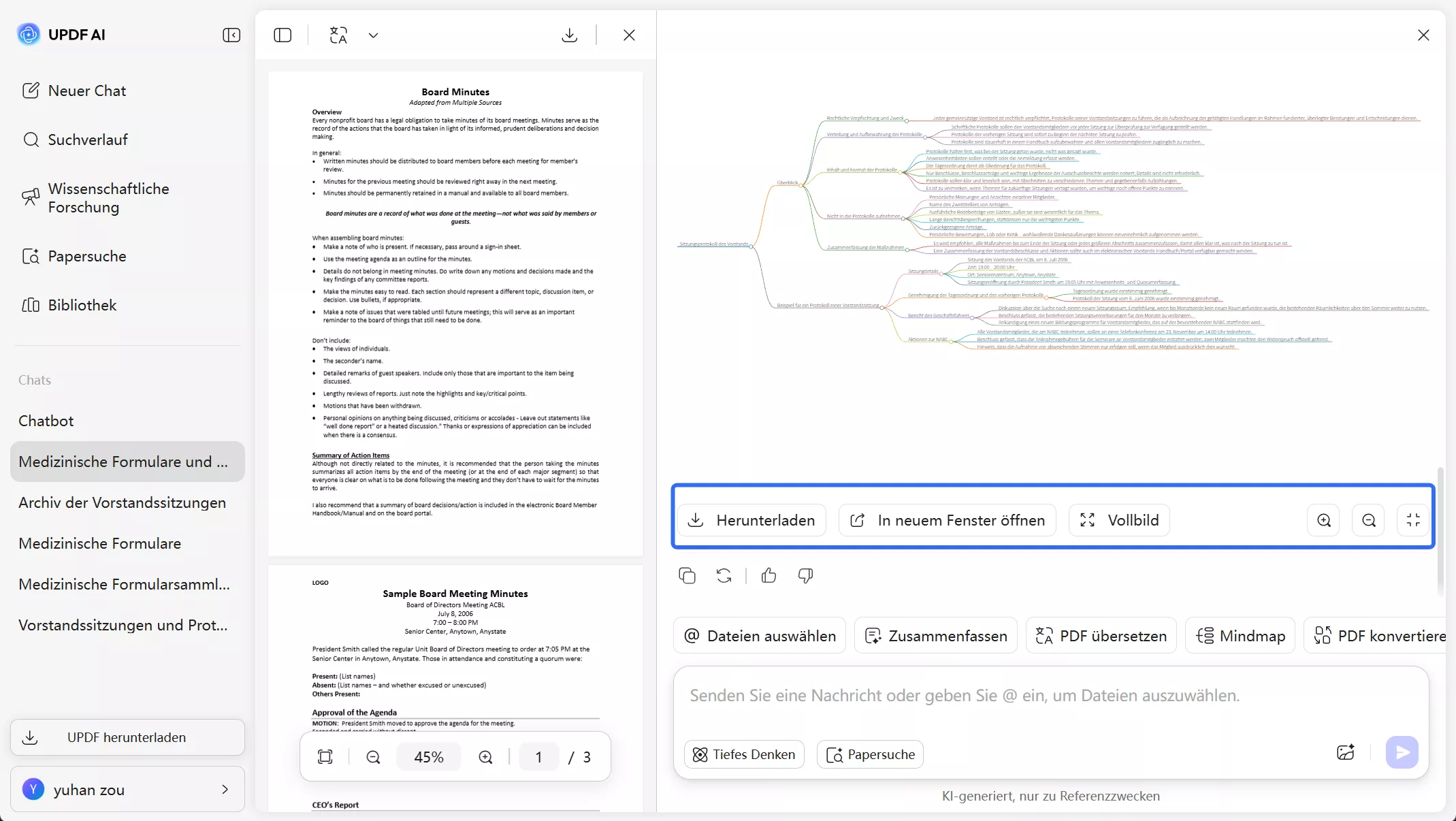Expand the translate options dropdown

click(x=373, y=35)
